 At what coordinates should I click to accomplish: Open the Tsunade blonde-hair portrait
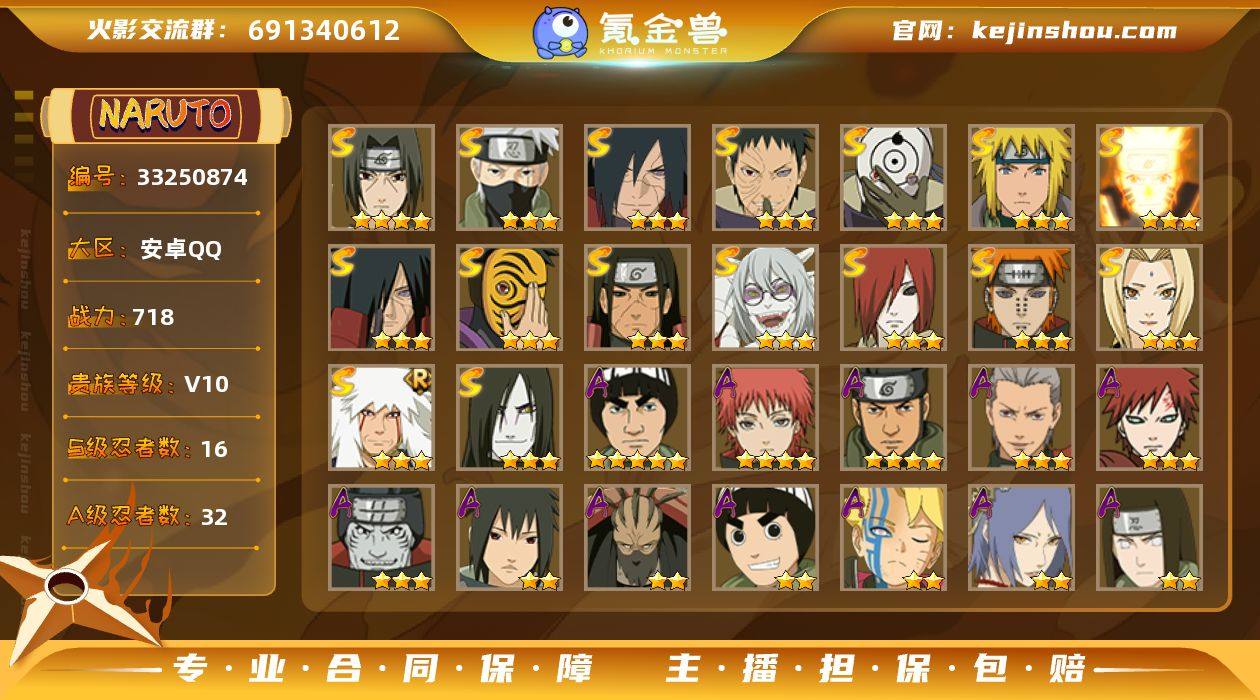tap(1149, 297)
